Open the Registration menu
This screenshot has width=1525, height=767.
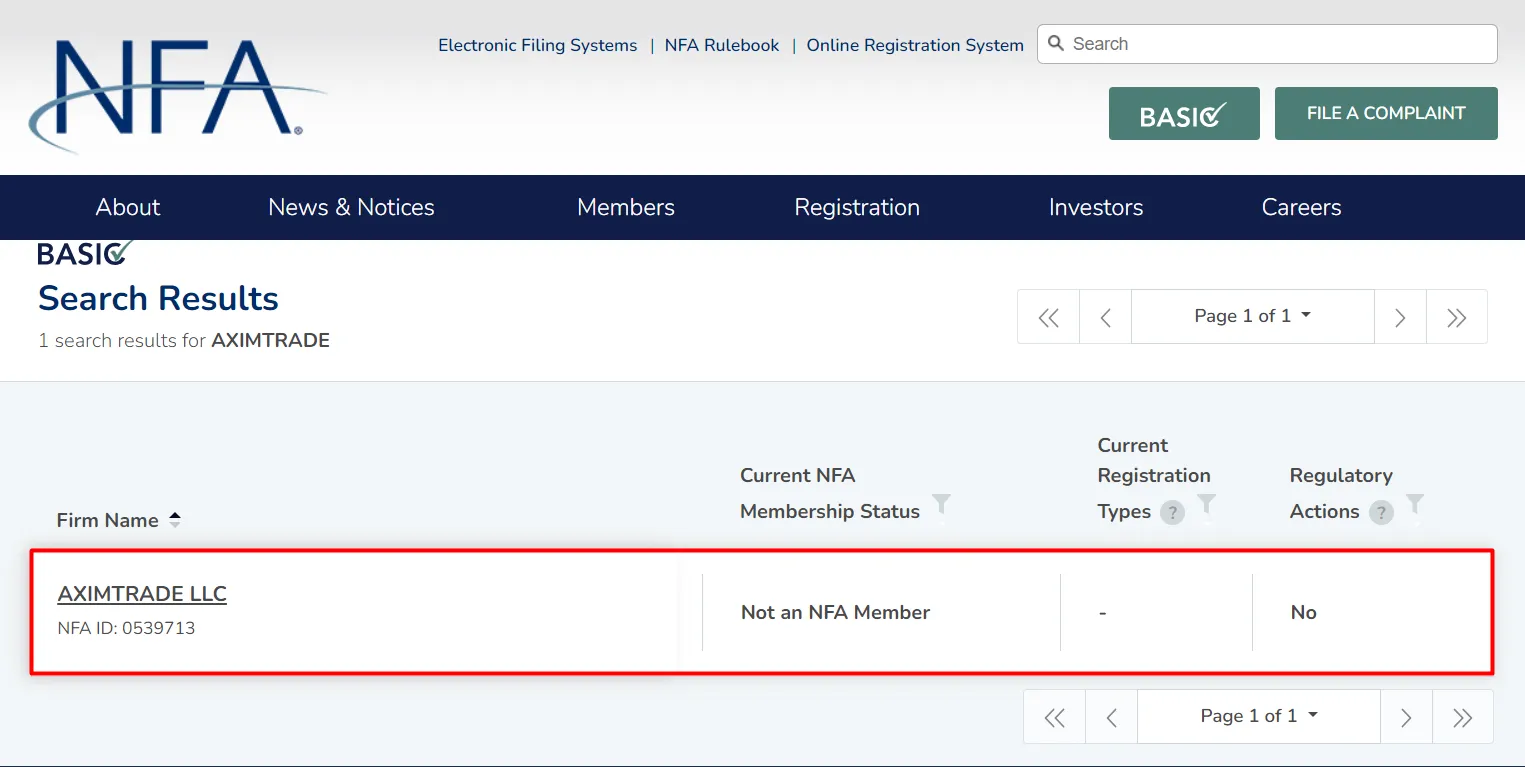point(857,207)
